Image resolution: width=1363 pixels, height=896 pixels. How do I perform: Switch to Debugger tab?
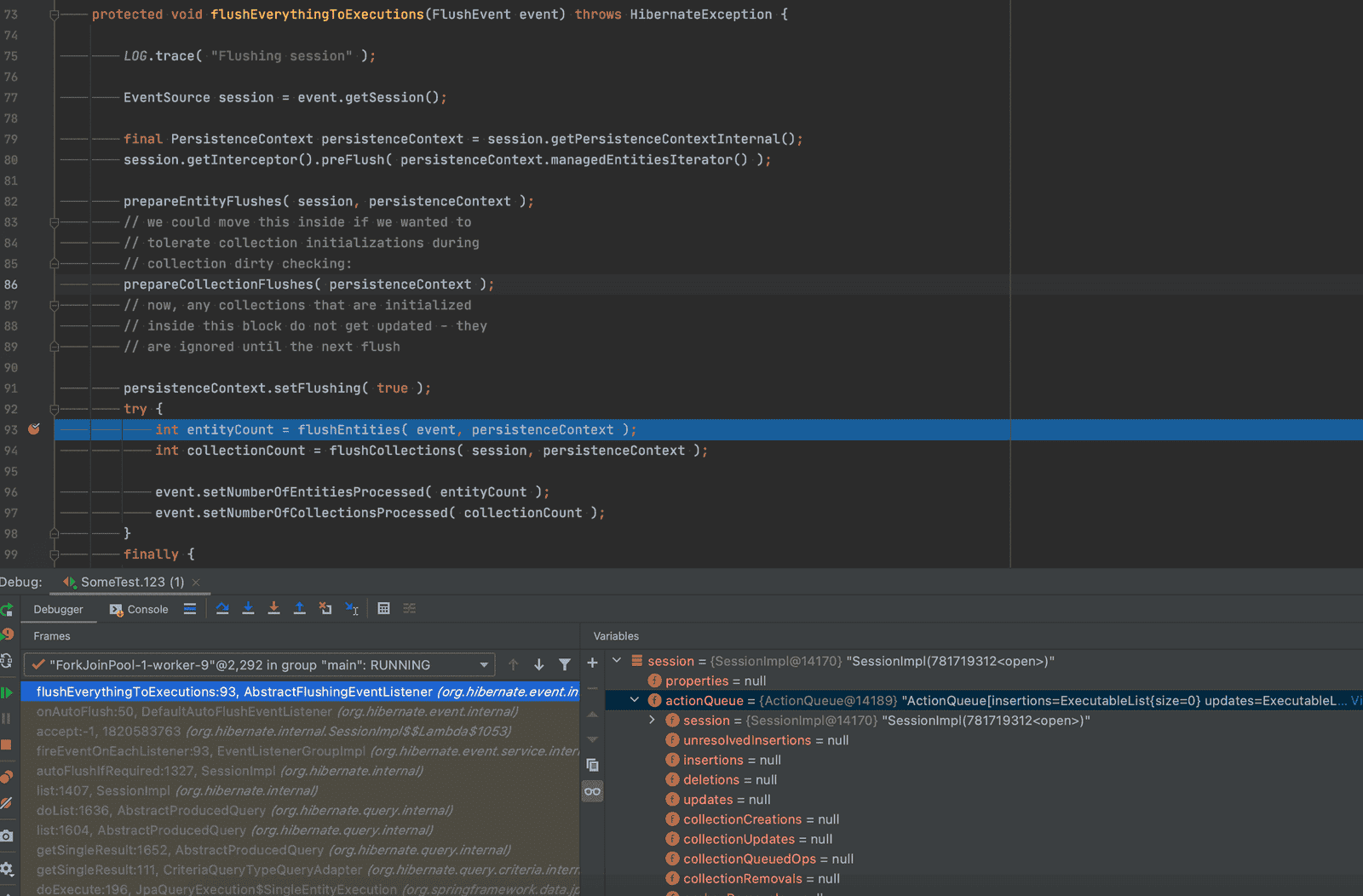point(58,609)
